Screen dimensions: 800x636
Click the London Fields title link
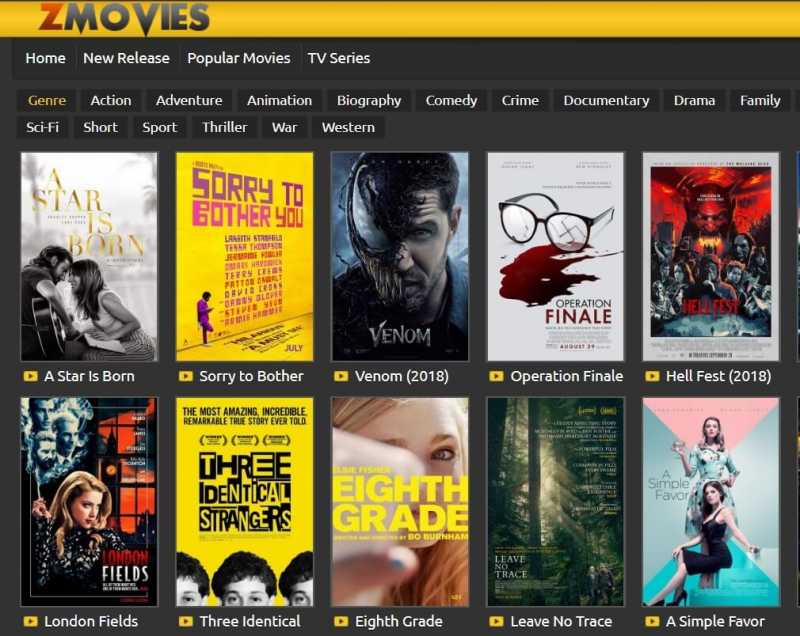pos(91,621)
